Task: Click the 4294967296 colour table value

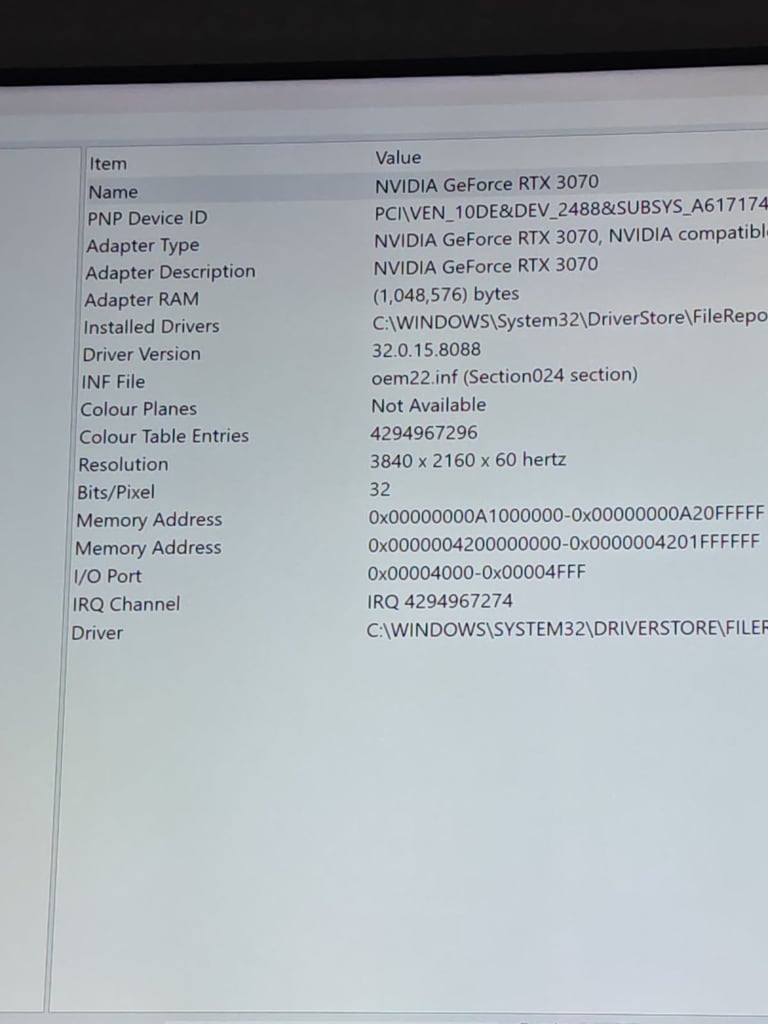Action: pos(424,433)
